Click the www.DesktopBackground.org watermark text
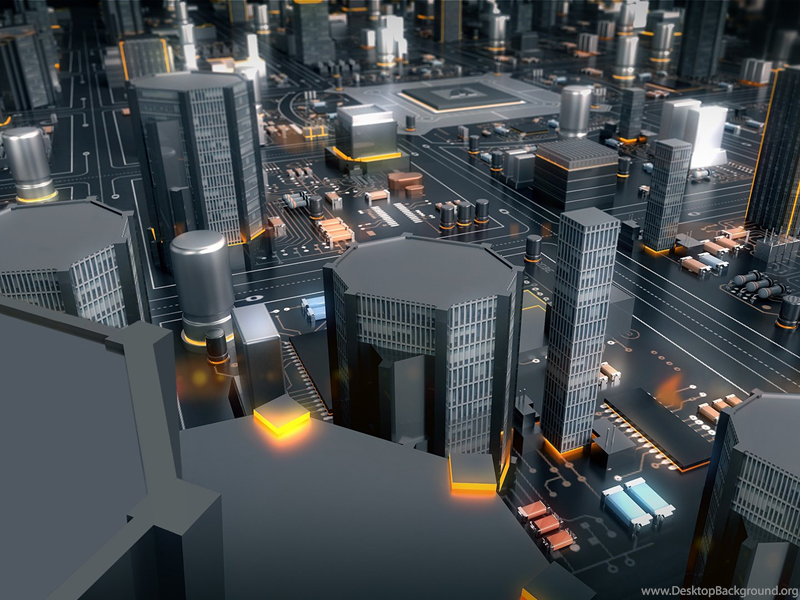Viewport: 800px width, 600px height. click(x=718, y=591)
